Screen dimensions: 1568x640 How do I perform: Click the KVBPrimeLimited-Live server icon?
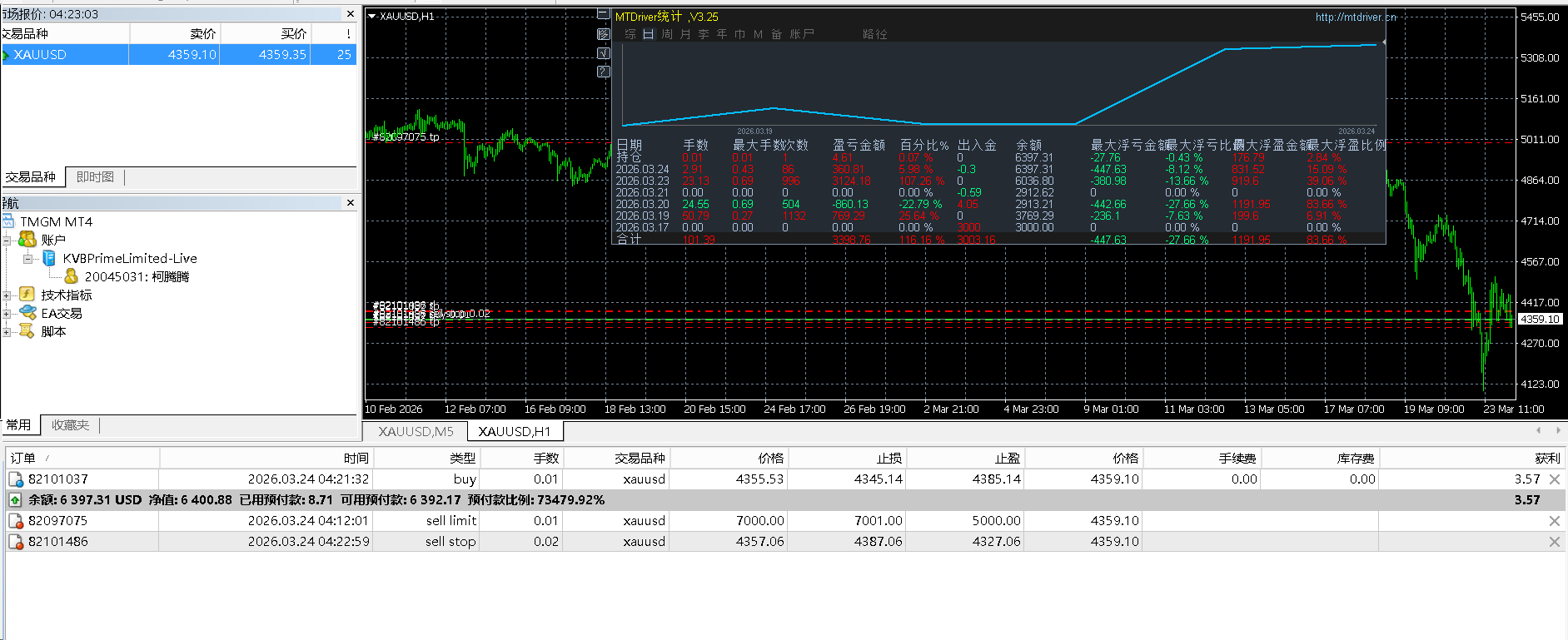click(x=49, y=258)
